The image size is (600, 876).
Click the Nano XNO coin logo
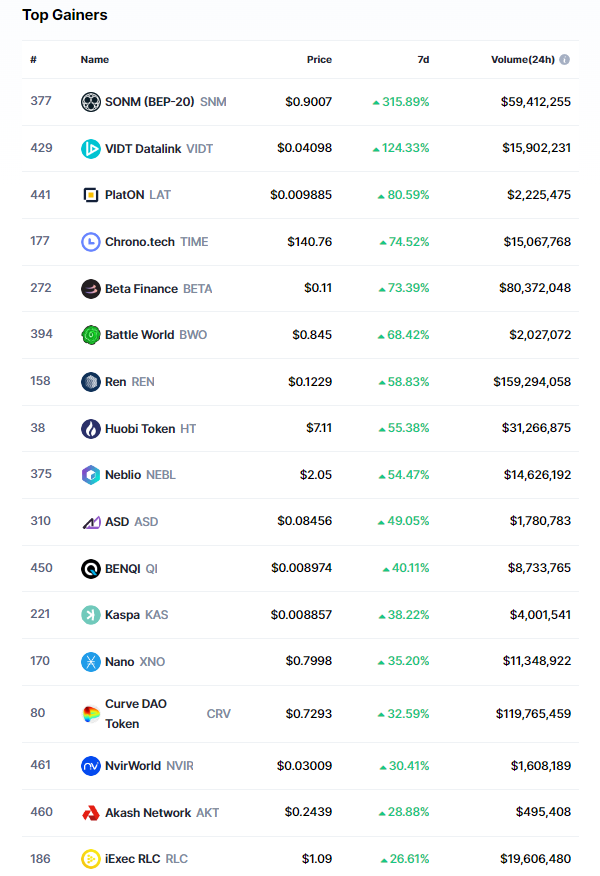click(x=91, y=662)
